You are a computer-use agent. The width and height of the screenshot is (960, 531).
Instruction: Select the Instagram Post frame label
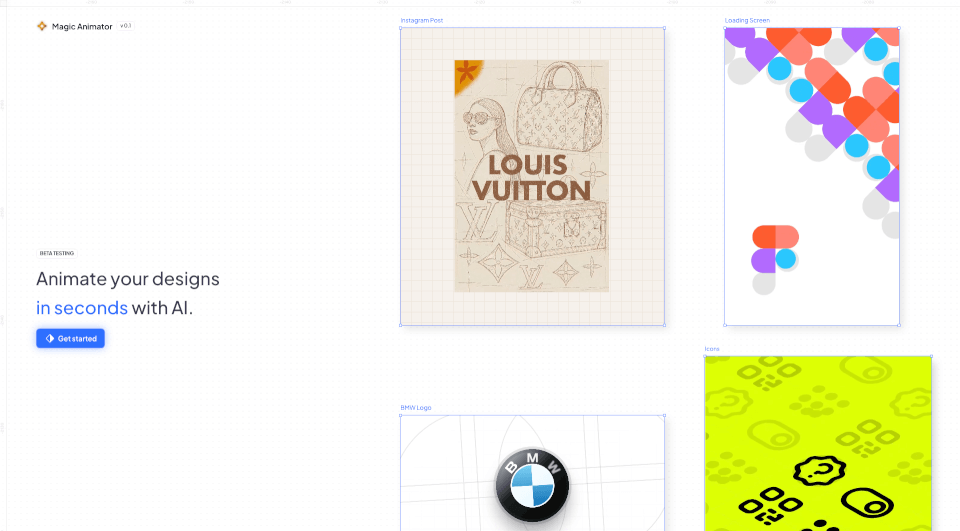[421, 20]
